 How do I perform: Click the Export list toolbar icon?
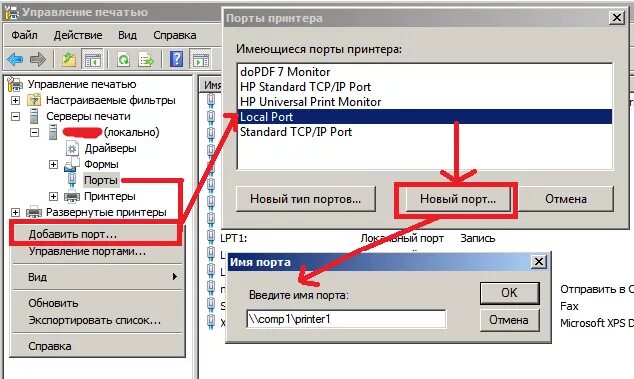[x=146, y=60]
